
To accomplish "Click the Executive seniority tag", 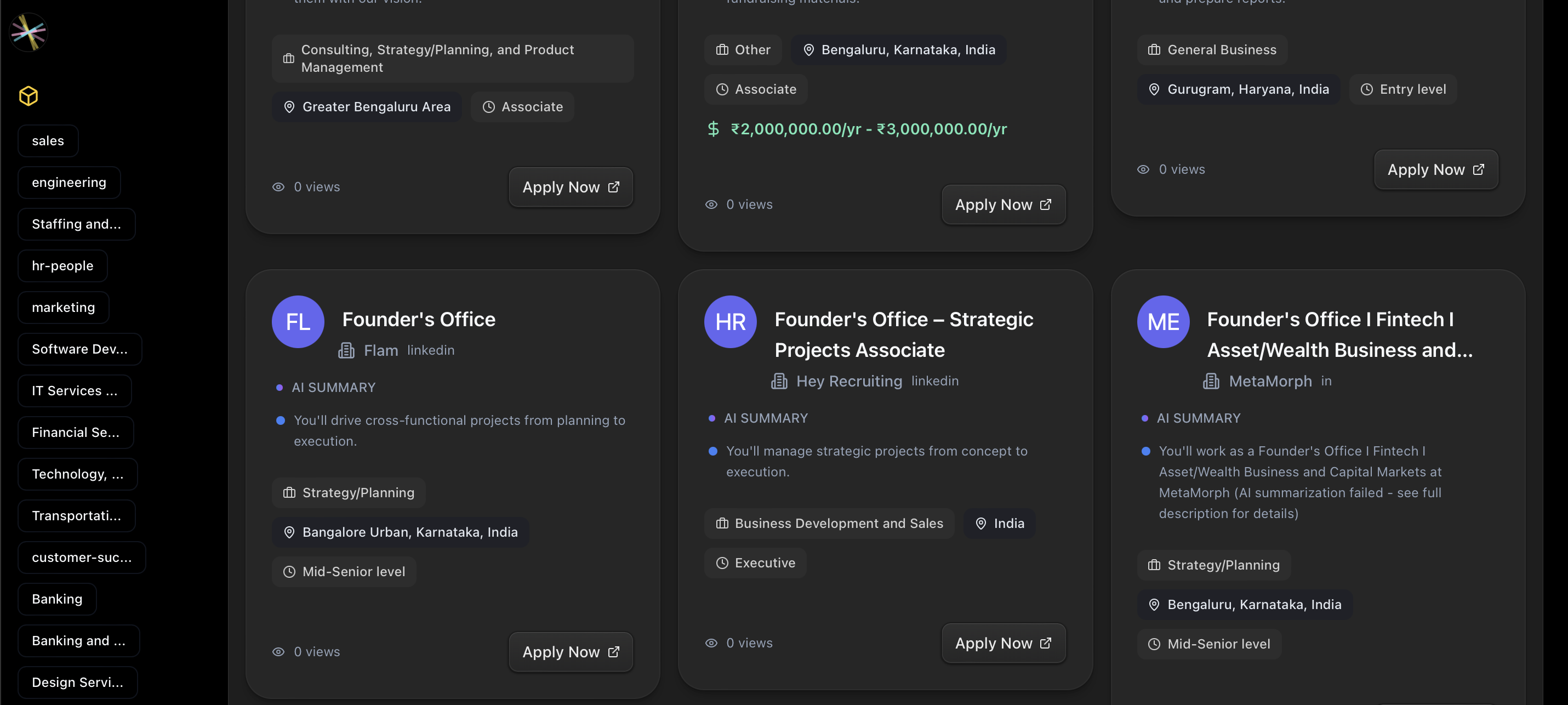I will point(755,563).
